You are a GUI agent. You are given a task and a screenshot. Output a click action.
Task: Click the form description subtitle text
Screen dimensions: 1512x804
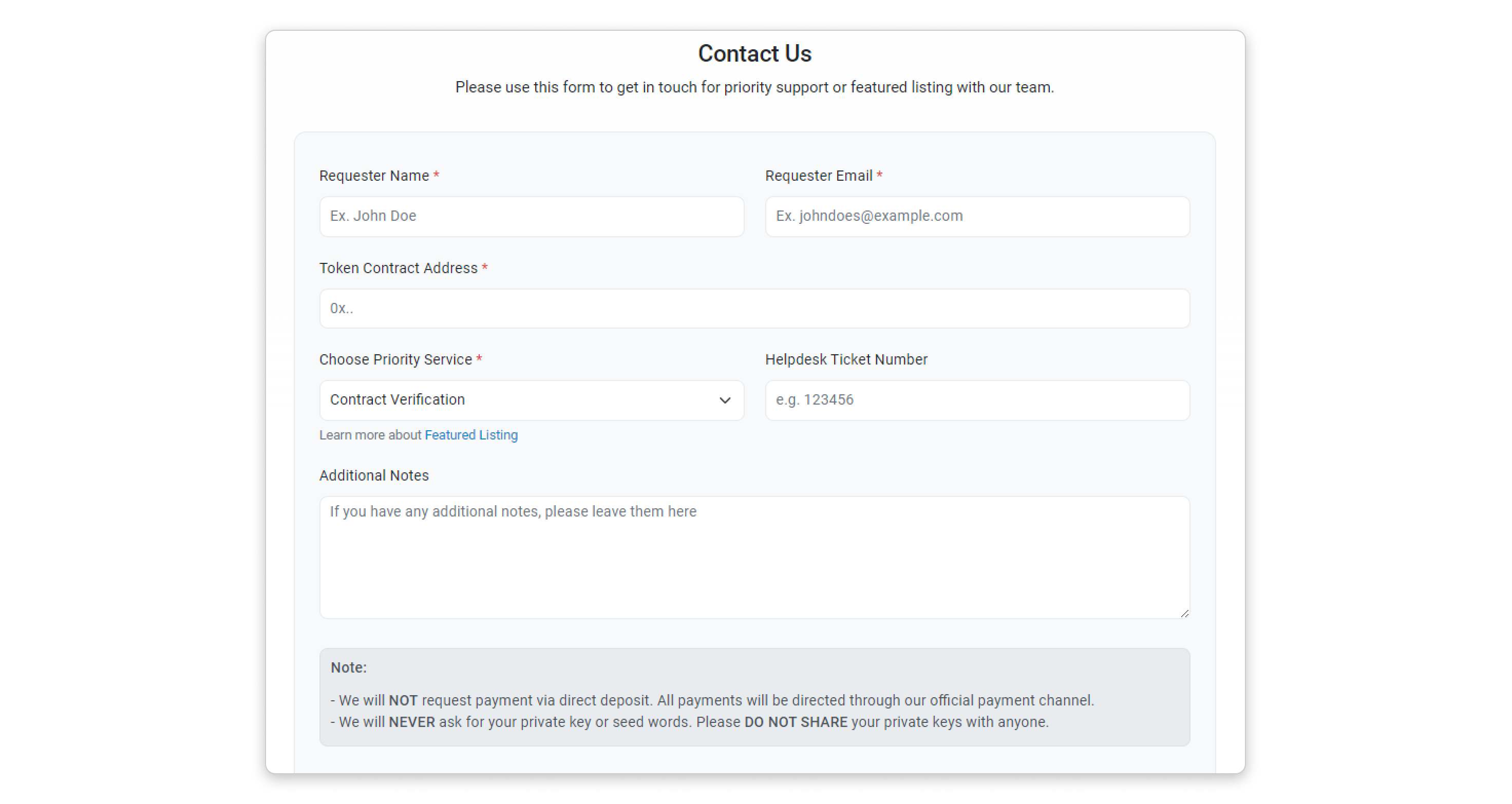click(754, 87)
